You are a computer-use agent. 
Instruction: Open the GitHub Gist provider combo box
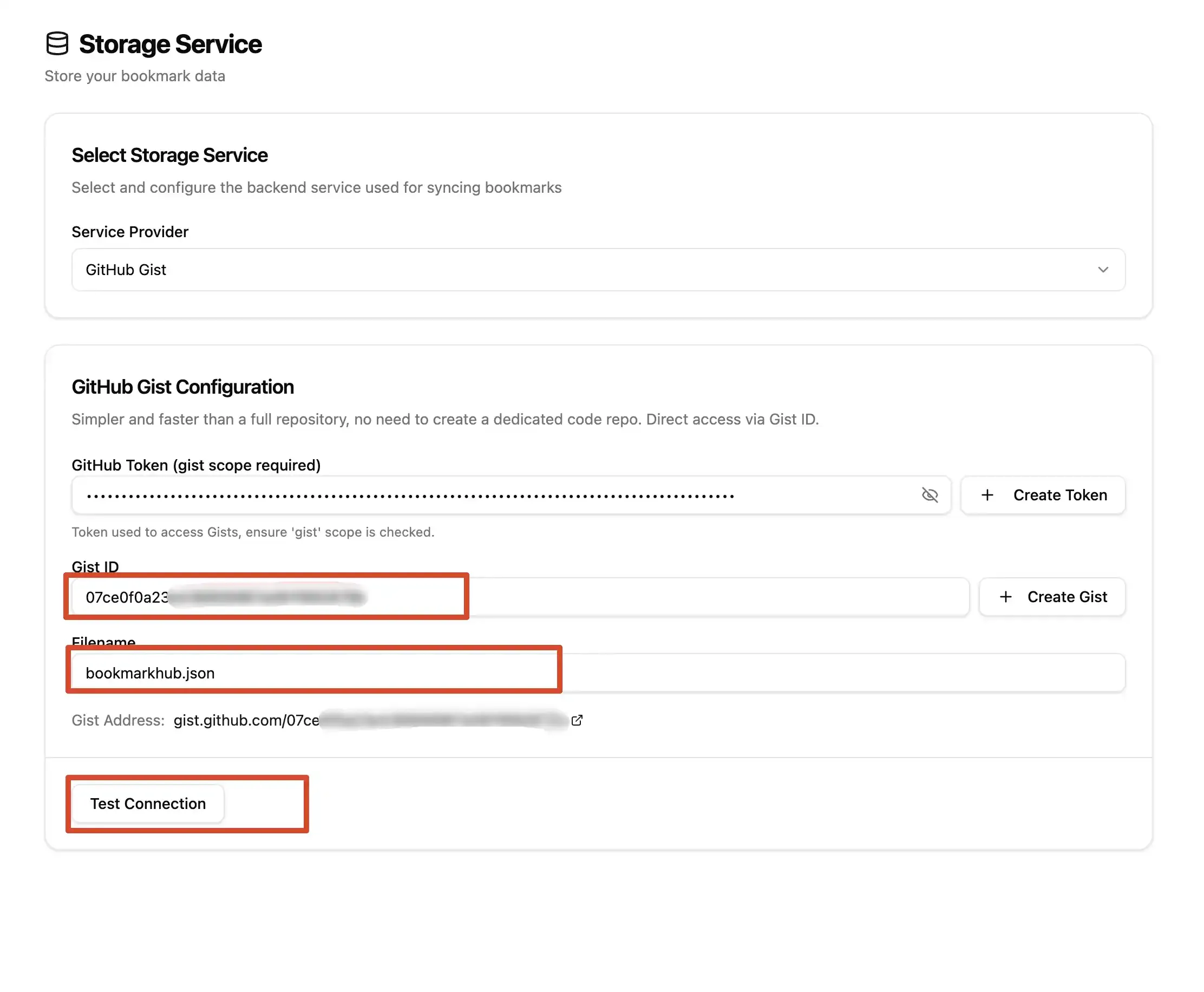[598, 270]
